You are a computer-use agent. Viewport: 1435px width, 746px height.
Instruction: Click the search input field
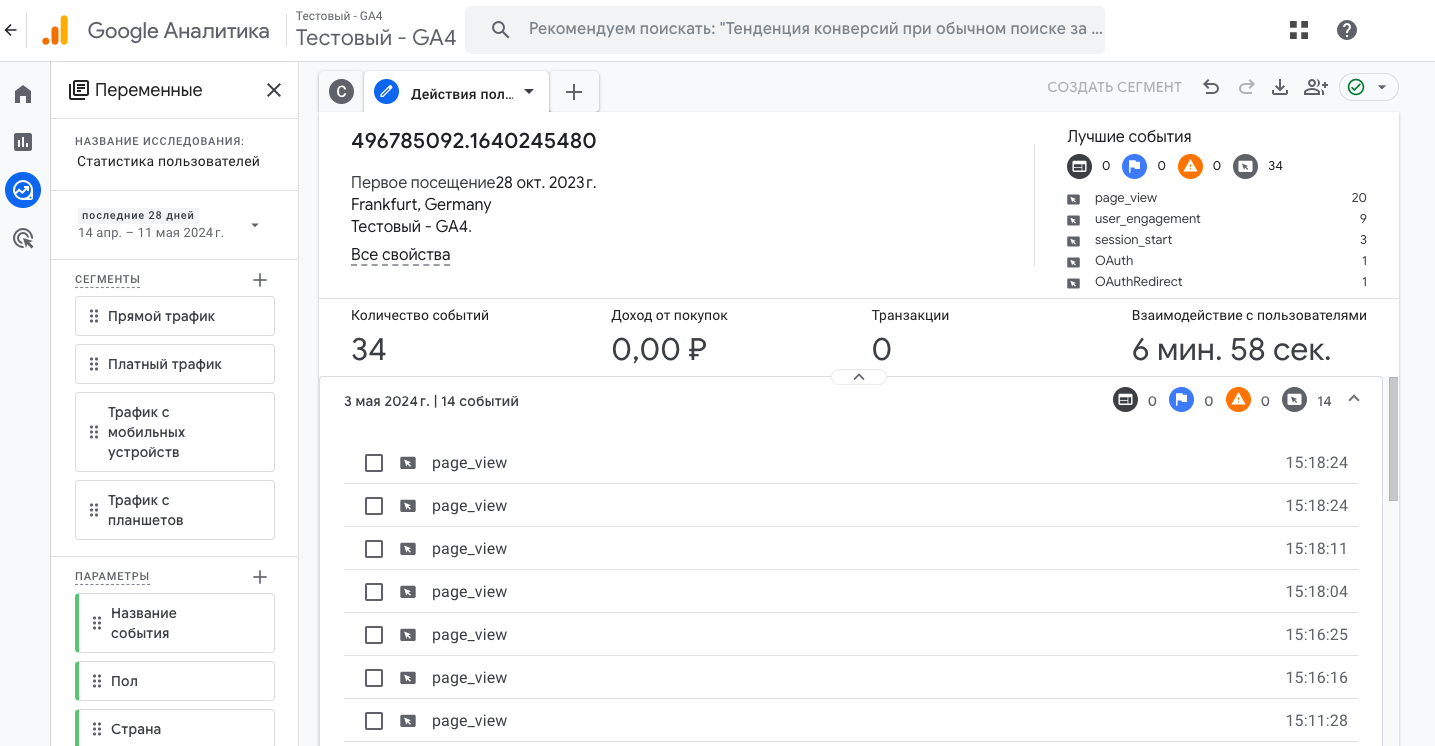(785, 30)
